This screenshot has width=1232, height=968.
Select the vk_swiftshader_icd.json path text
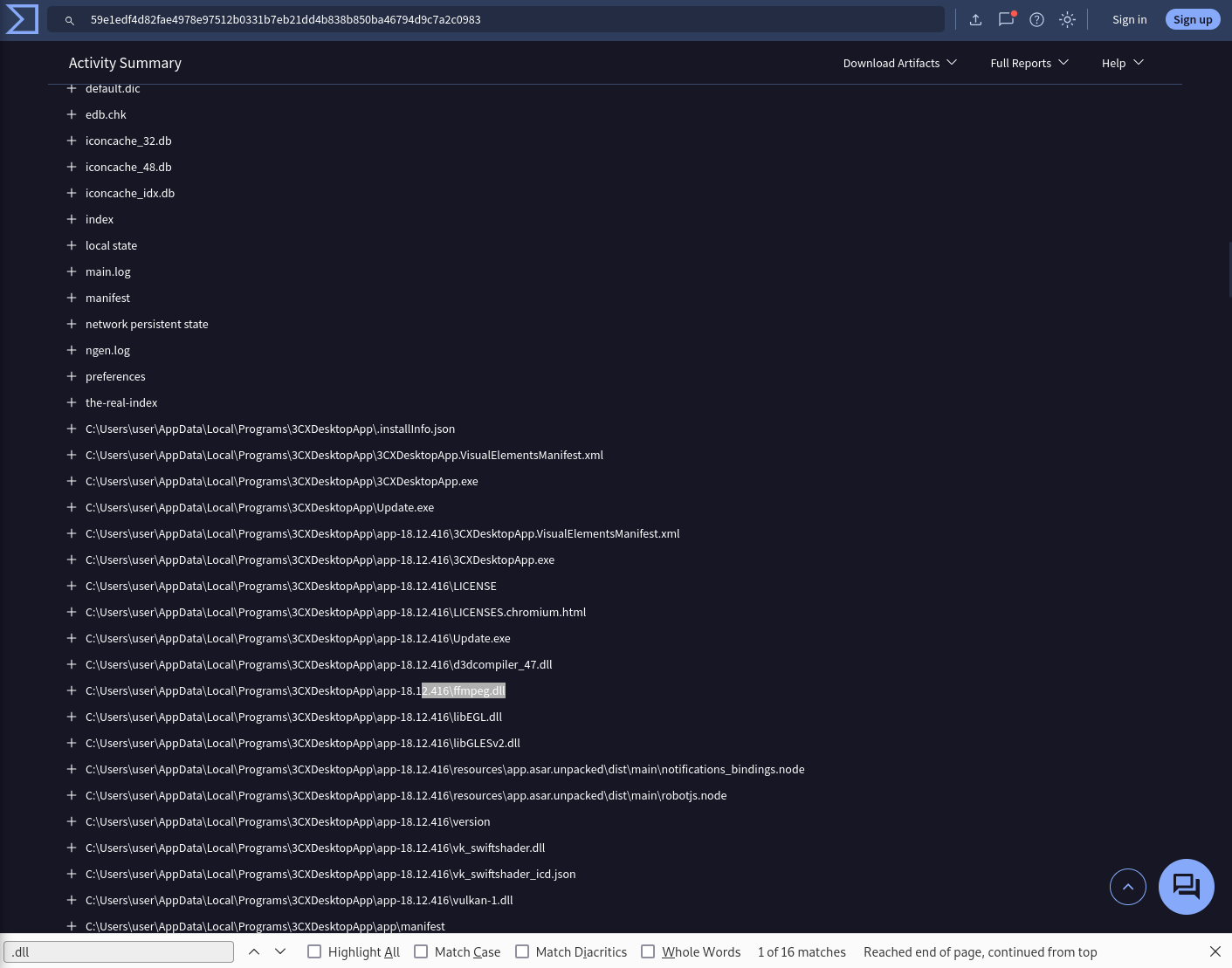point(330,874)
